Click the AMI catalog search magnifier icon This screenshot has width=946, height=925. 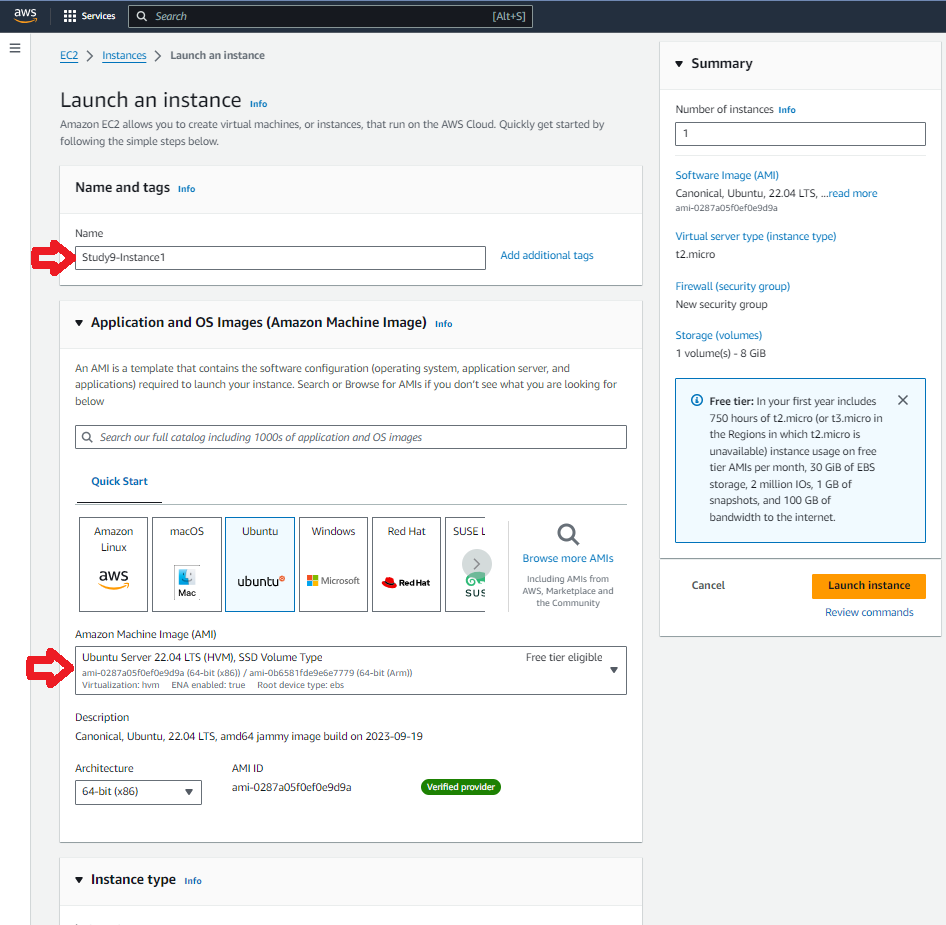click(87, 437)
